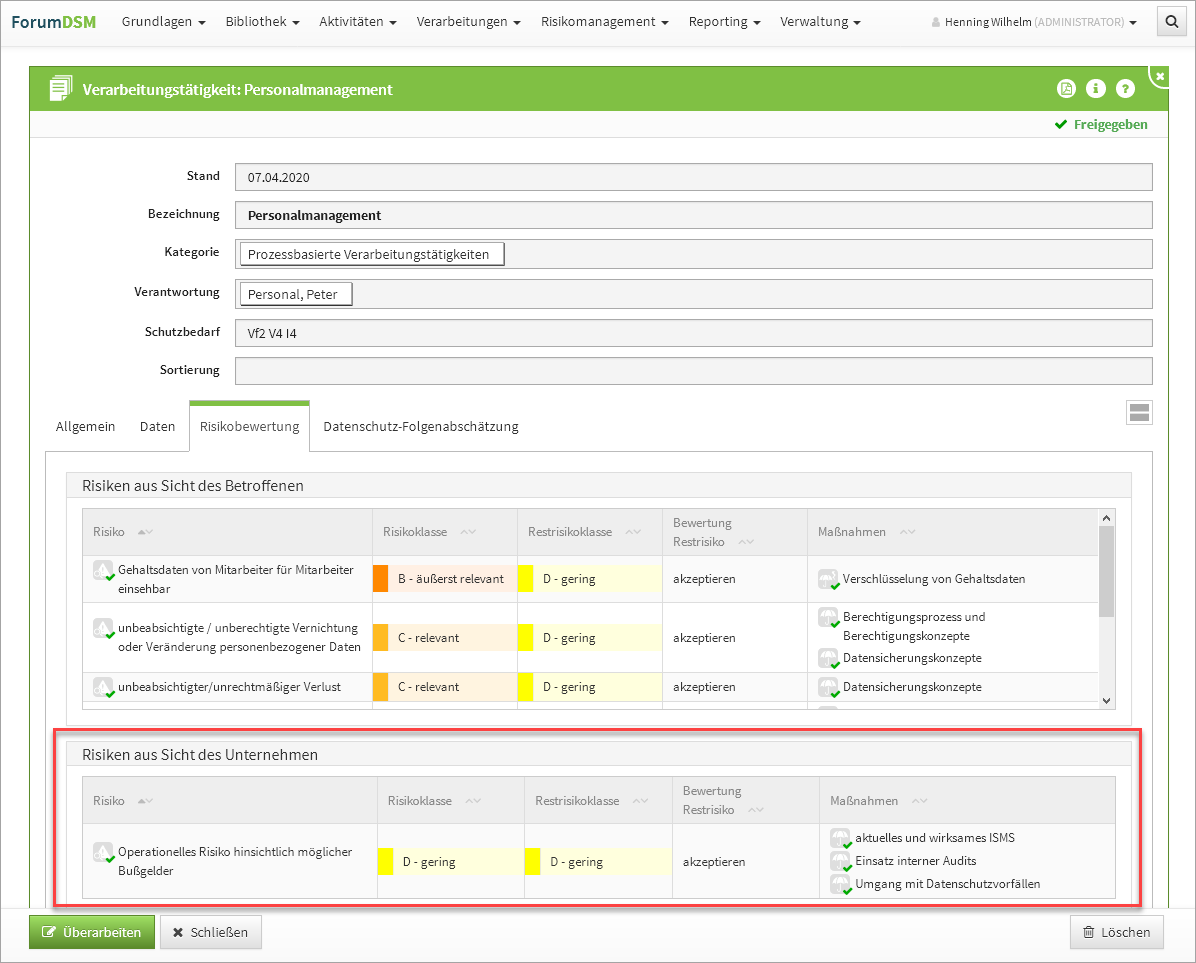This screenshot has height=963, width=1196.
Task: Click the layout view icon beside tabs
Action: click(x=1139, y=413)
